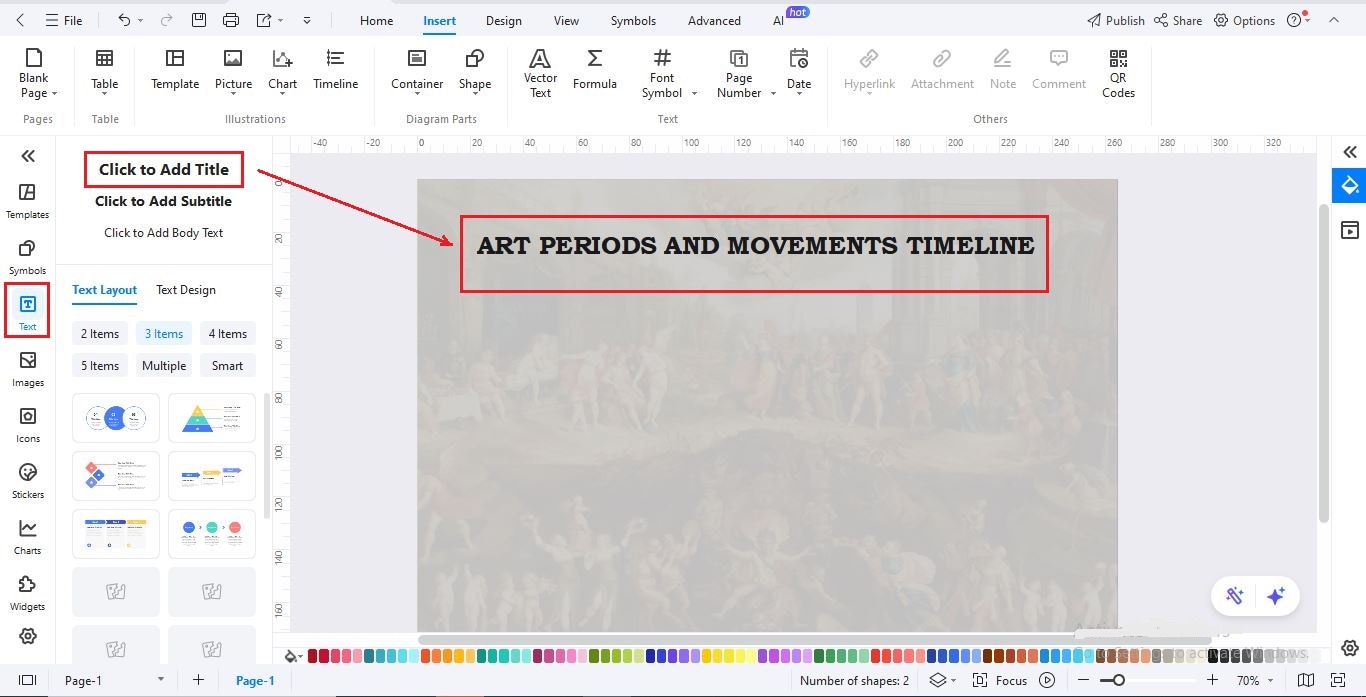Expand the Export icon dropdown
Image resolution: width=1366 pixels, height=697 pixels.
point(281,20)
